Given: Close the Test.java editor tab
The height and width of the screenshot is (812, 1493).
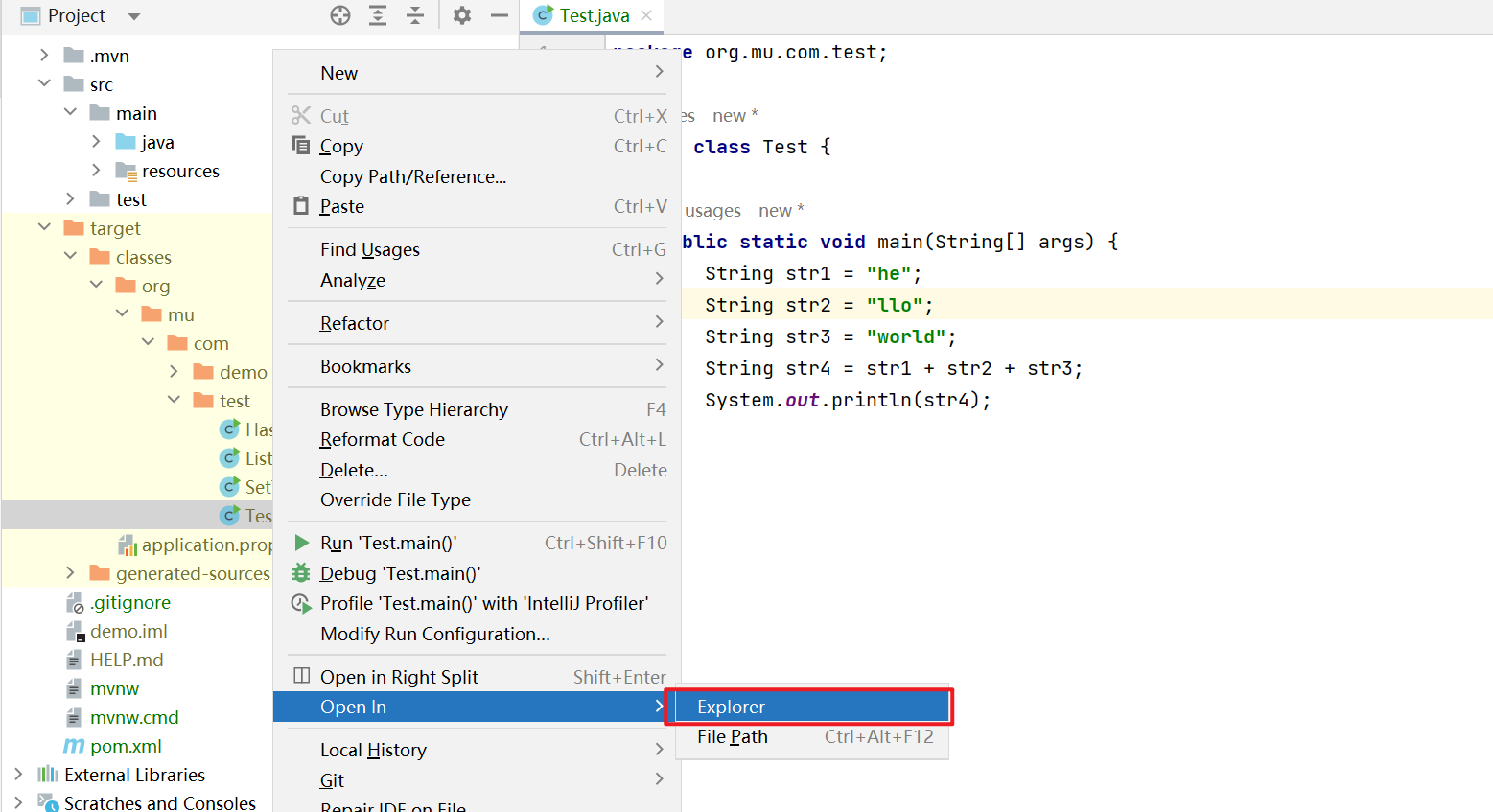Looking at the screenshot, I should click(x=646, y=15).
